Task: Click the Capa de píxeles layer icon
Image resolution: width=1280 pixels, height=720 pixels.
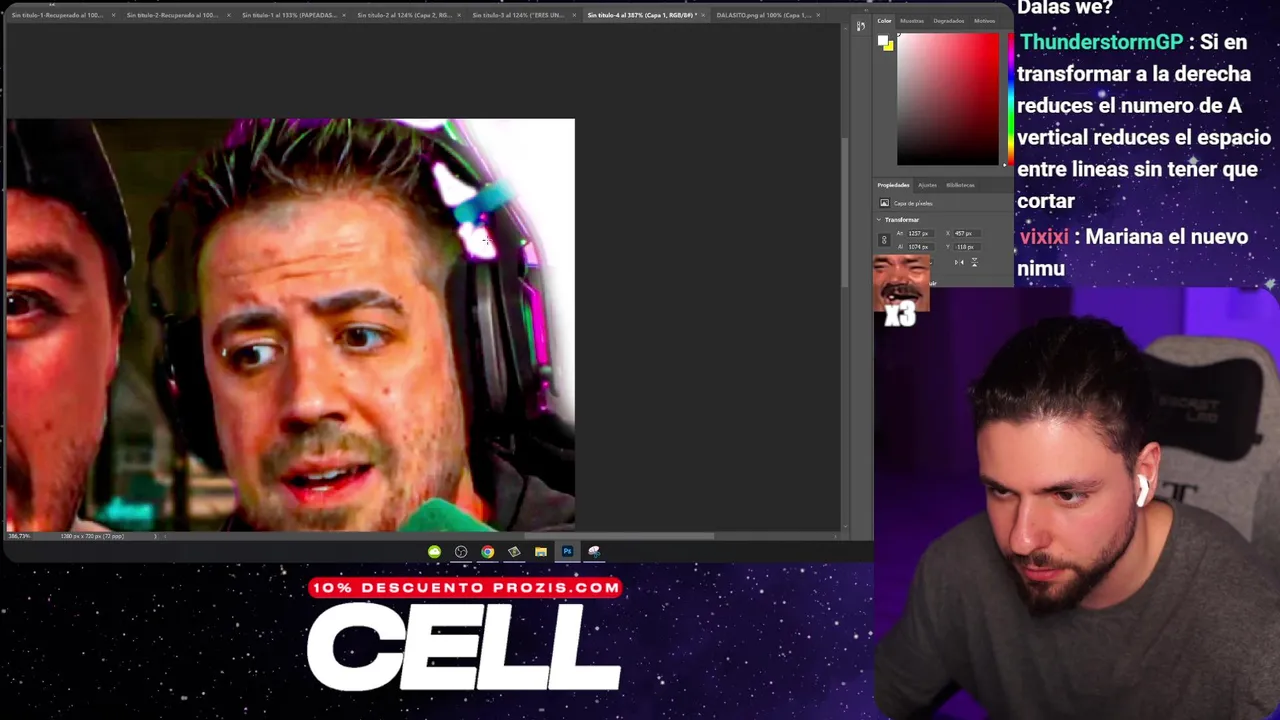Action: 884,203
